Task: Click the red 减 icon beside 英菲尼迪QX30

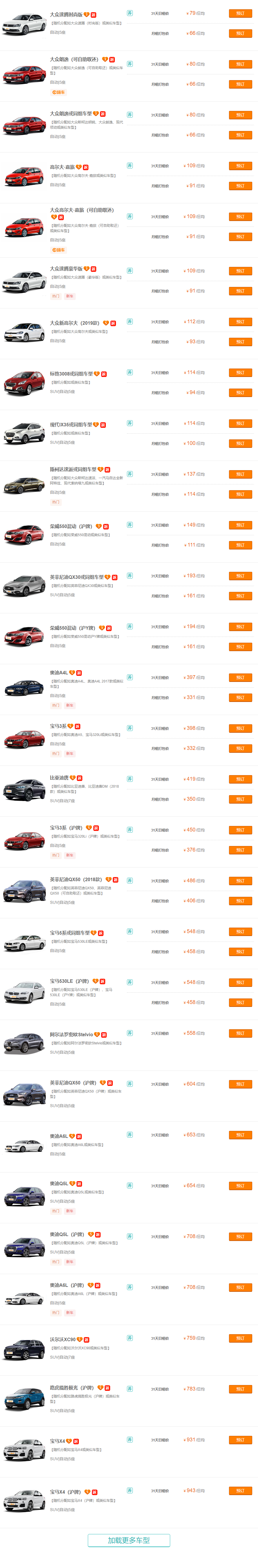Action: [x=114, y=577]
